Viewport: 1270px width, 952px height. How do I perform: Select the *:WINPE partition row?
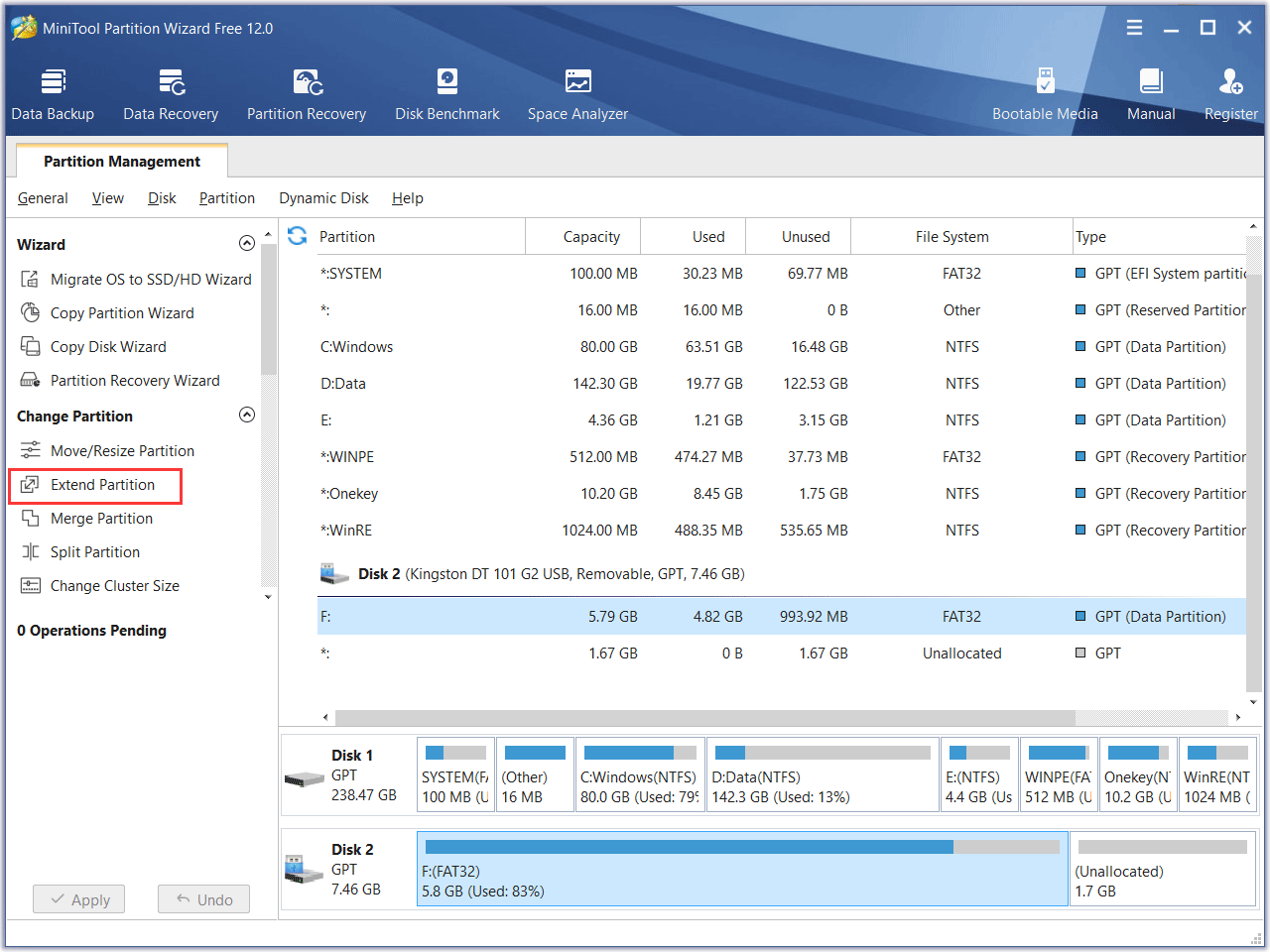(781, 457)
